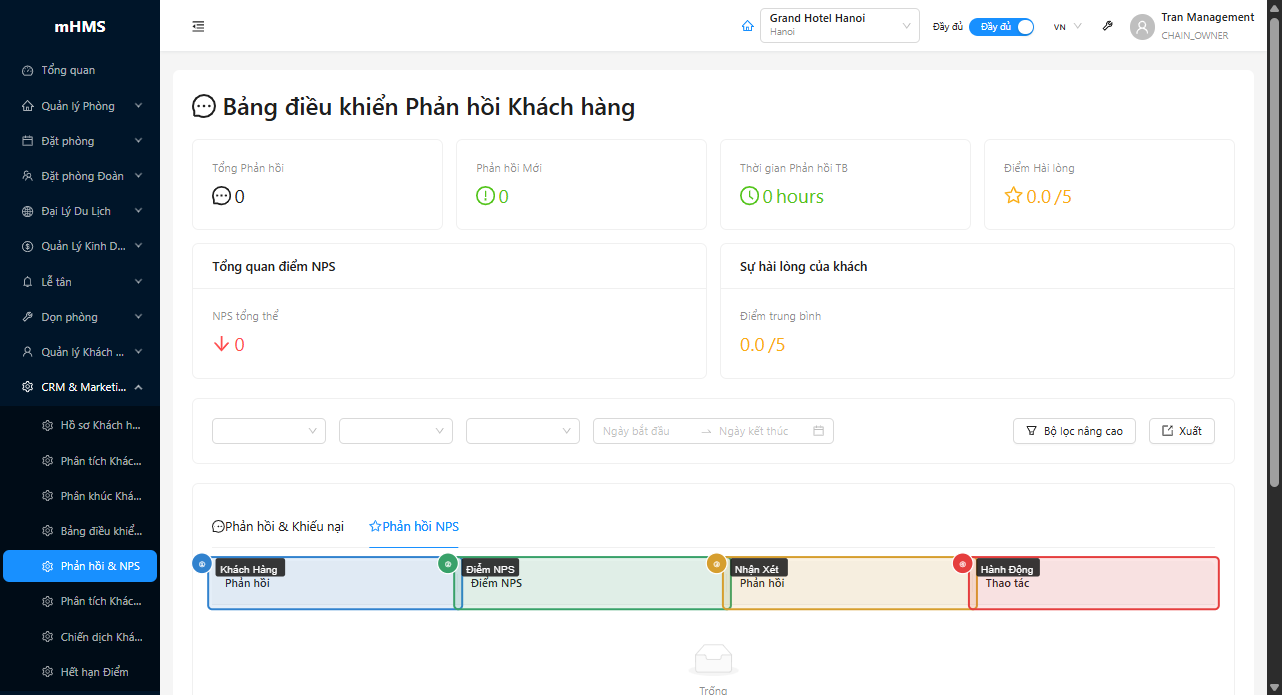This screenshot has height=695, width=1282.
Task: Click the user avatar icon
Action: [x=1142, y=27]
